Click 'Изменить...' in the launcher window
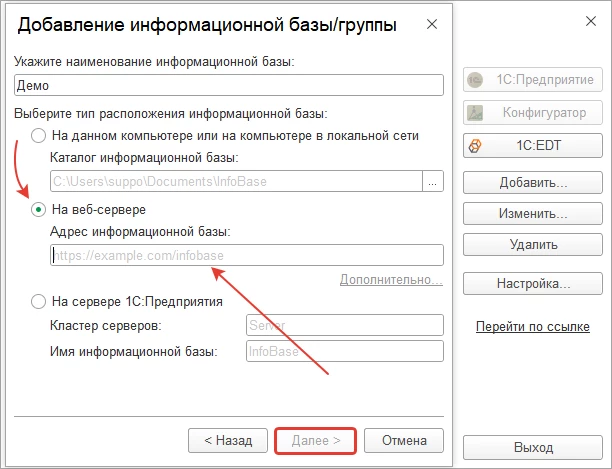The image size is (612, 469). coord(533,213)
